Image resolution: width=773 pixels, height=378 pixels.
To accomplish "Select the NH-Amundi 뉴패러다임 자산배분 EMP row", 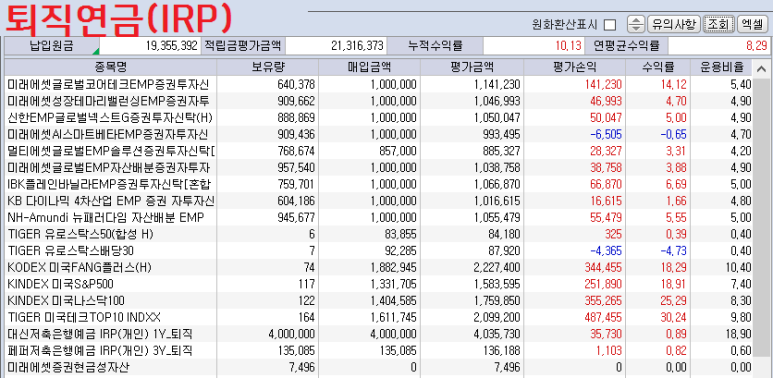I will coord(378,218).
